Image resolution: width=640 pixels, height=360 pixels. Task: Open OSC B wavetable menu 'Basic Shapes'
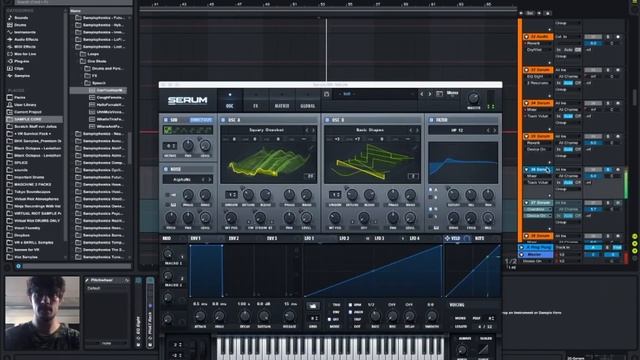point(370,130)
